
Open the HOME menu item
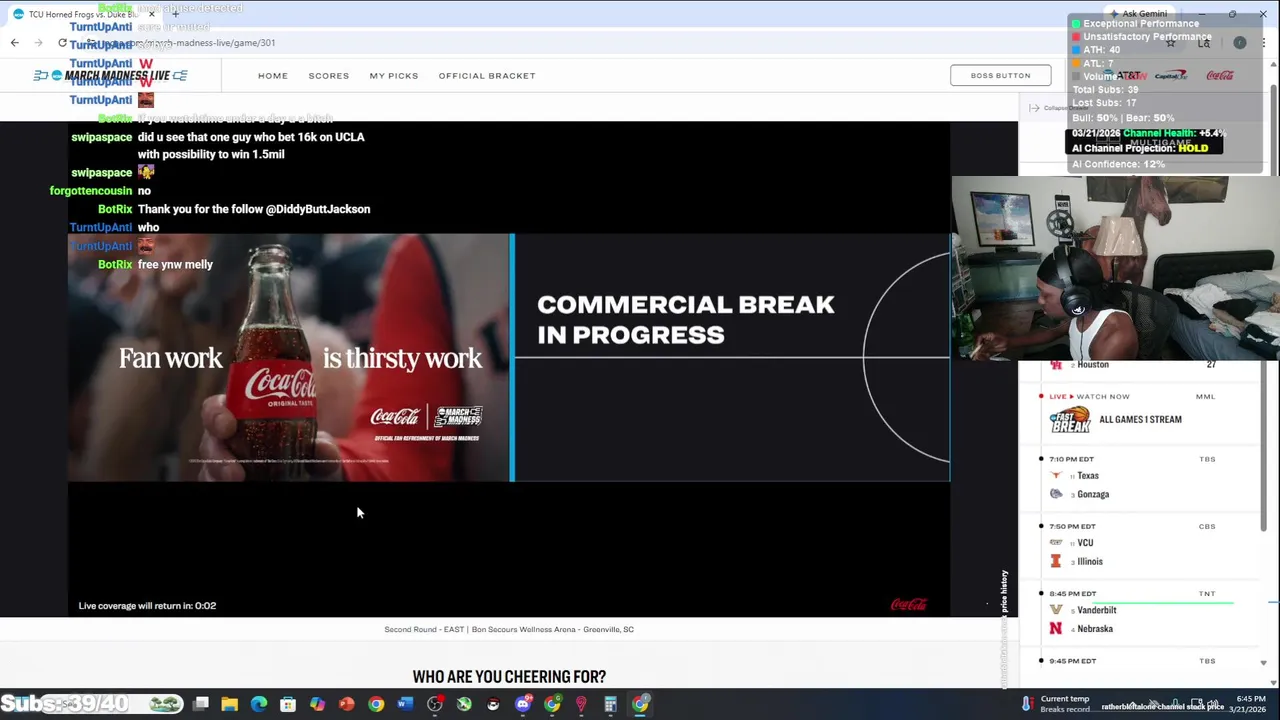coord(273,76)
